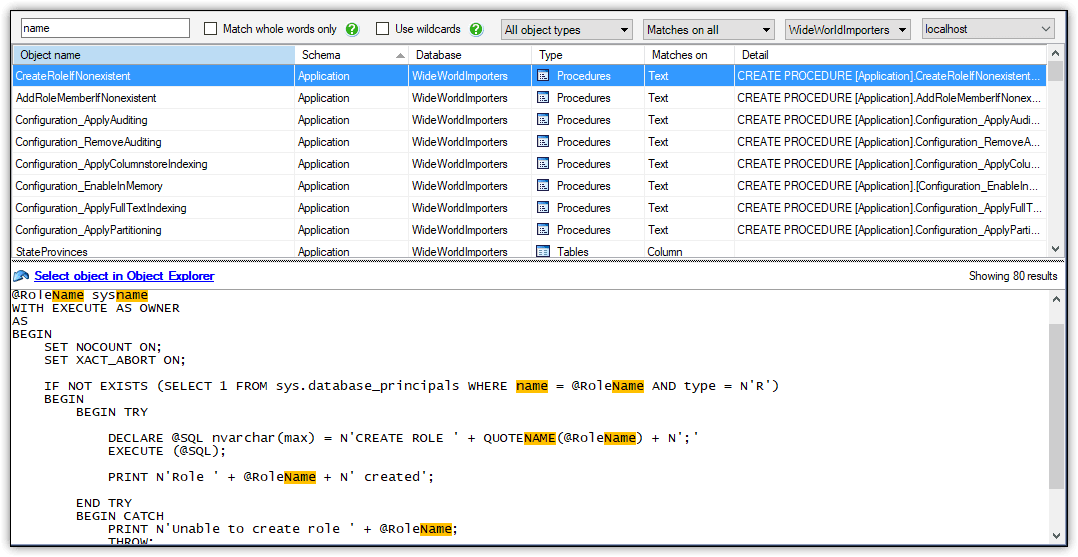1078x557 pixels.
Task: Click procedure icon in AddRoleMemberIfNonexistent row
Action: point(544,98)
